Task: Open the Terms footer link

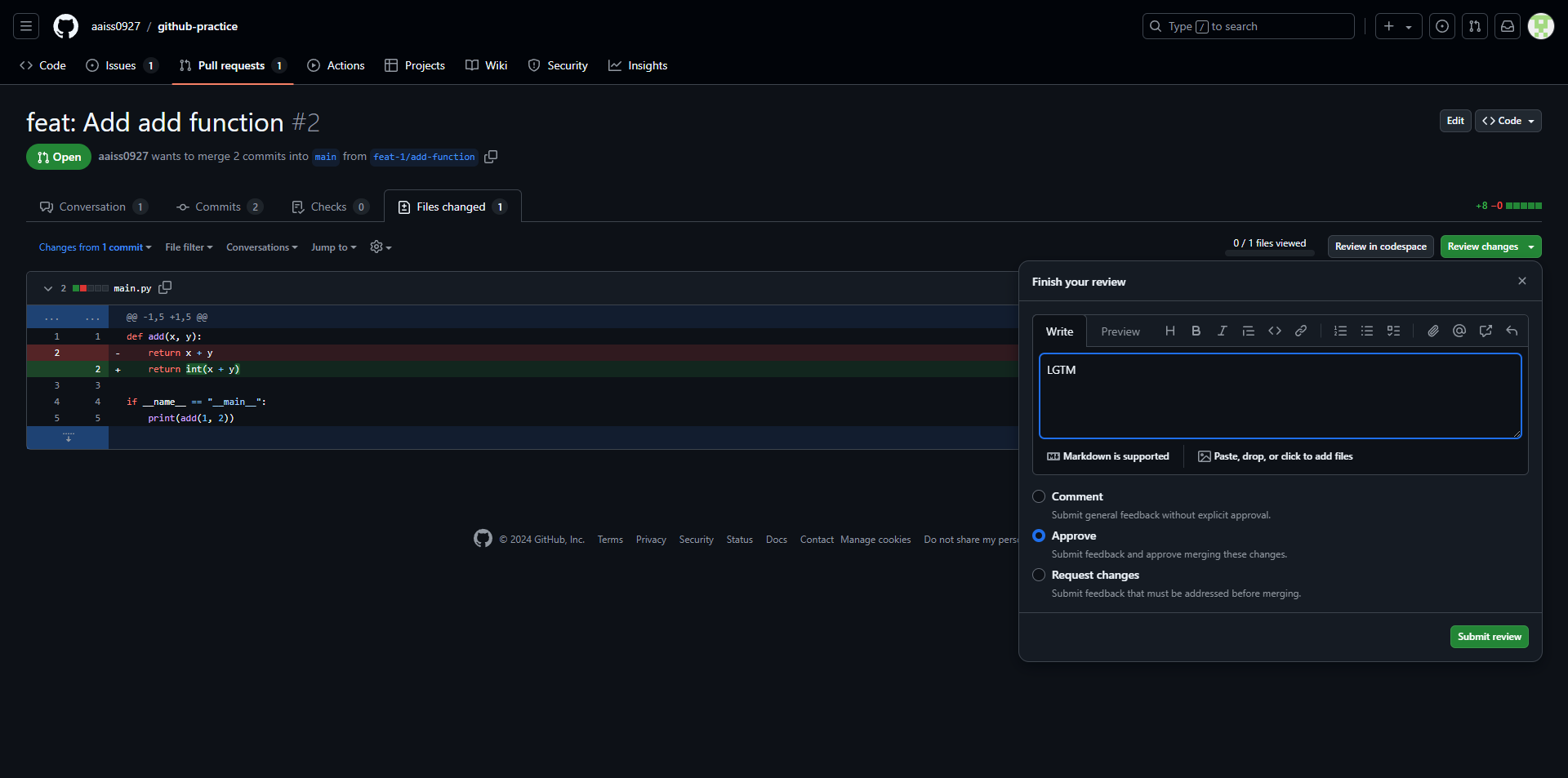Action: click(610, 540)
